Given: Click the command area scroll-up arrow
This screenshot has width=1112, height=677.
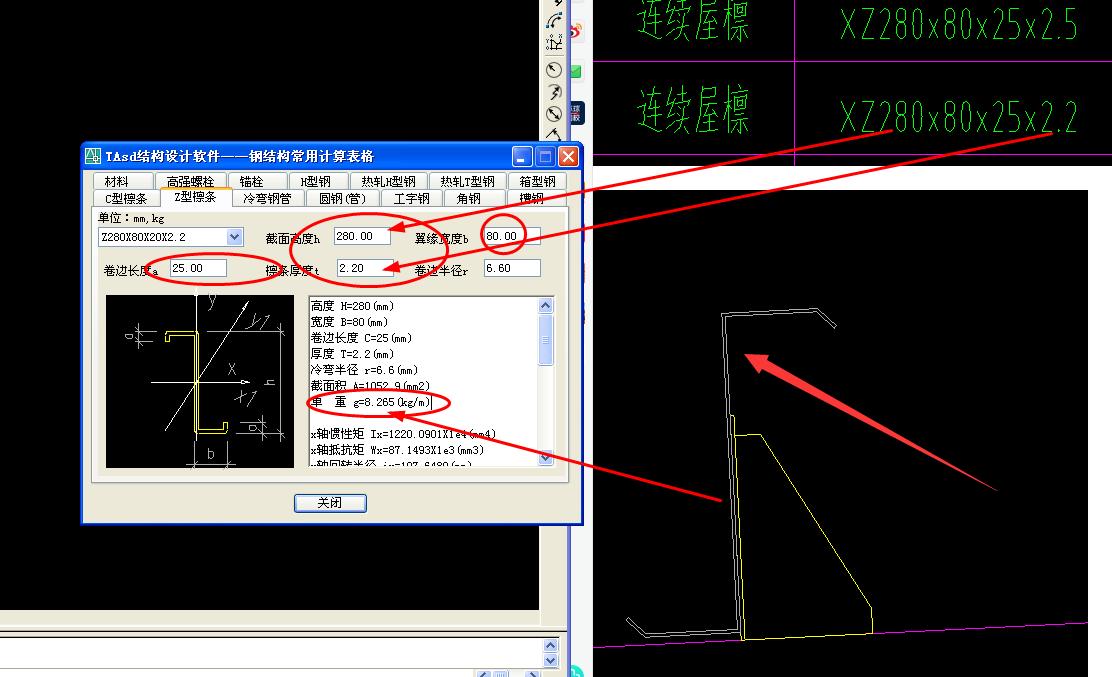Looking at the screenshot, I should (x=550, y=645).
